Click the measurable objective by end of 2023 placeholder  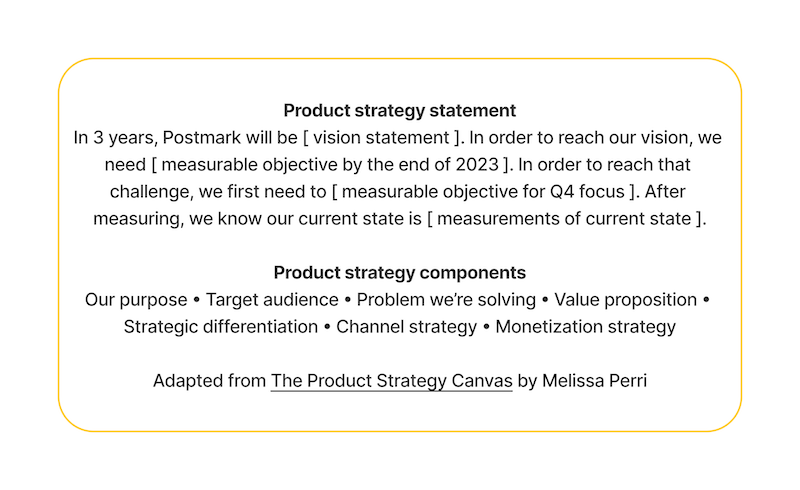330,165
